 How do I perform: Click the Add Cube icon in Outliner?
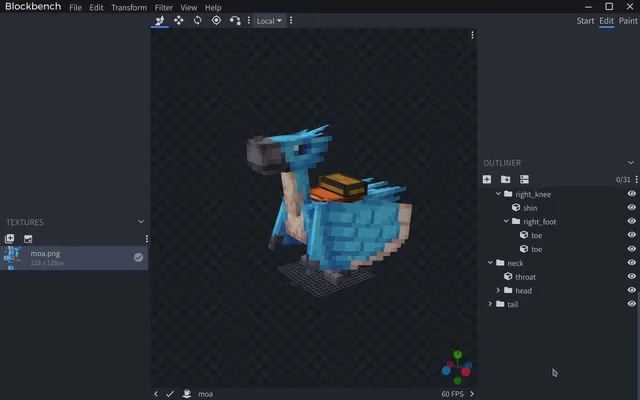coord(487,179)
